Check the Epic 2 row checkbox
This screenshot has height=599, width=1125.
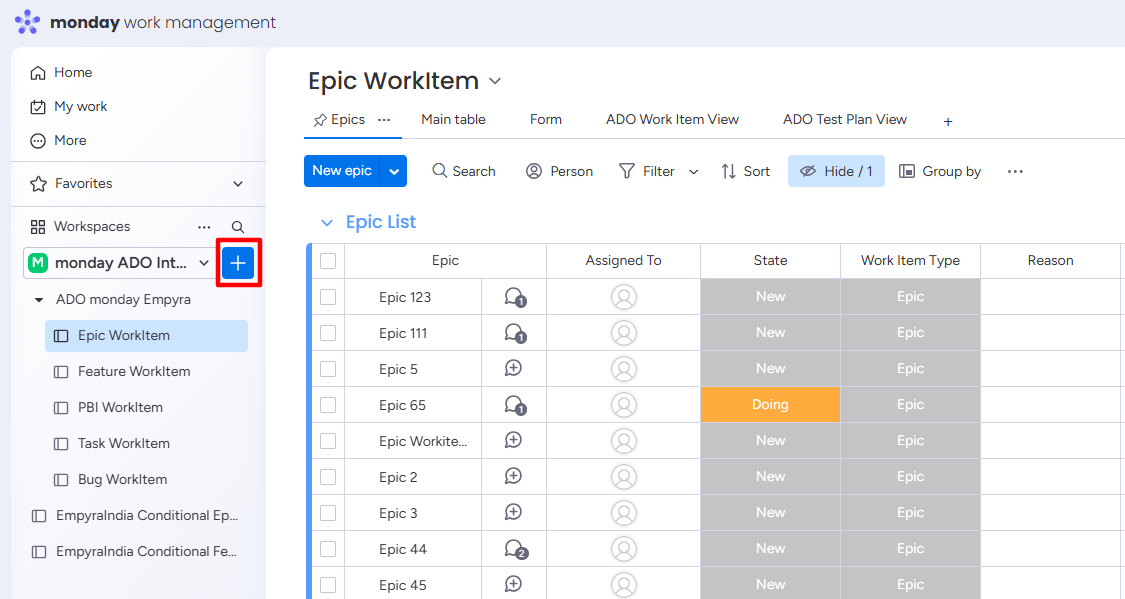tap(328, 477)
